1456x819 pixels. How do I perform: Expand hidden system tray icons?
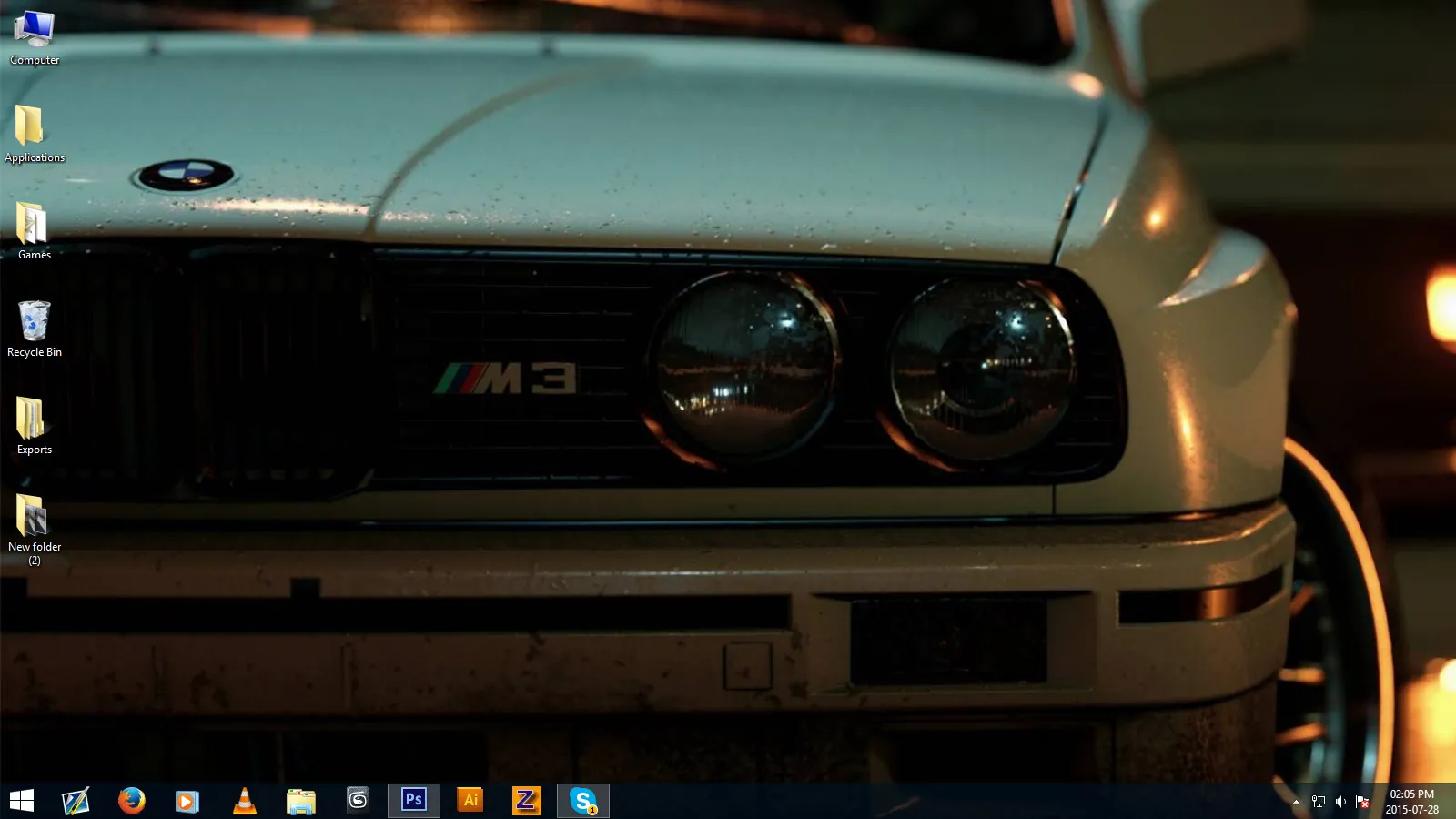coord(1296,802)
